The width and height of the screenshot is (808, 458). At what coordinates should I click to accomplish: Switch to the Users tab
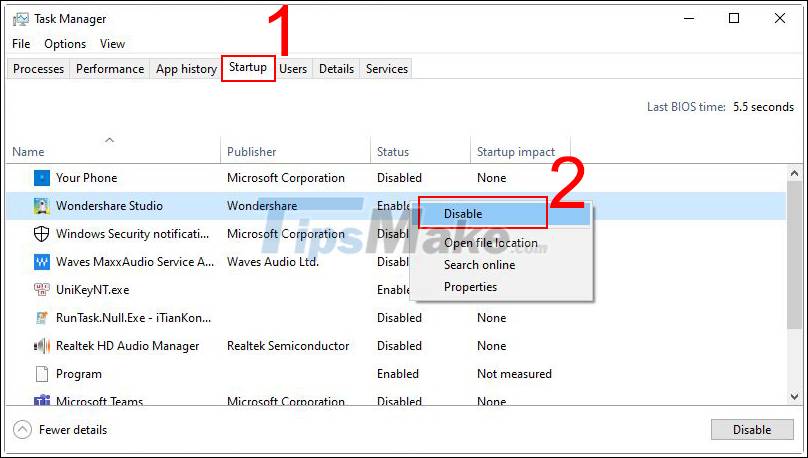click(293, 69)
